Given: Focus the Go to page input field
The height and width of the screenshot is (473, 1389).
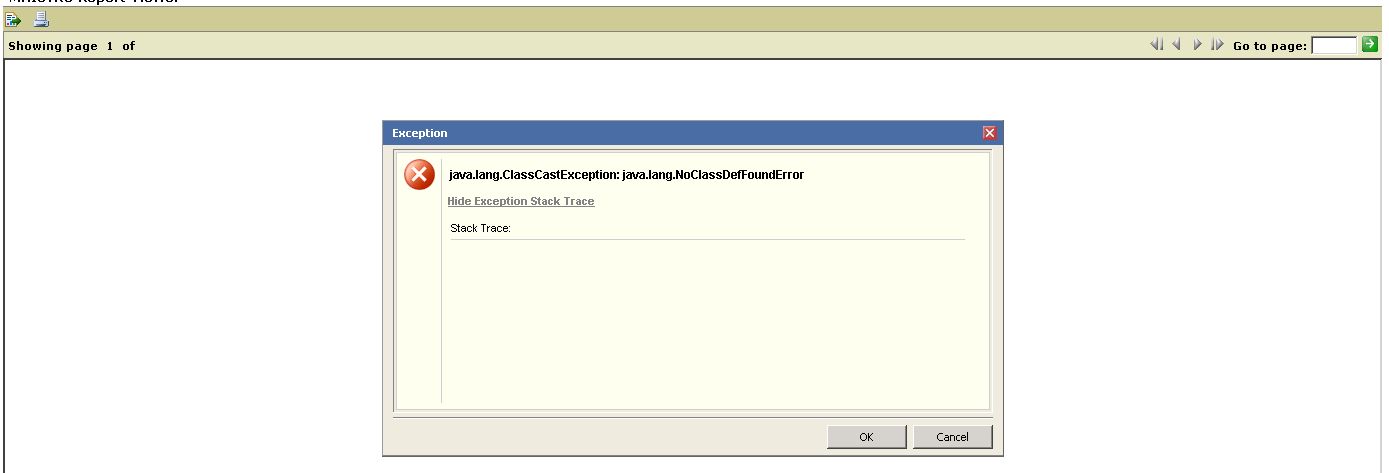Looking at the screenshot, I should click(x=1334, y=45).
